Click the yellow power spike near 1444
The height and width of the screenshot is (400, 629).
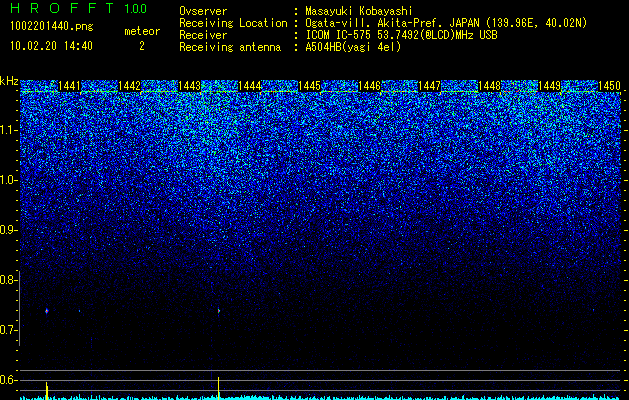(219, 388)
